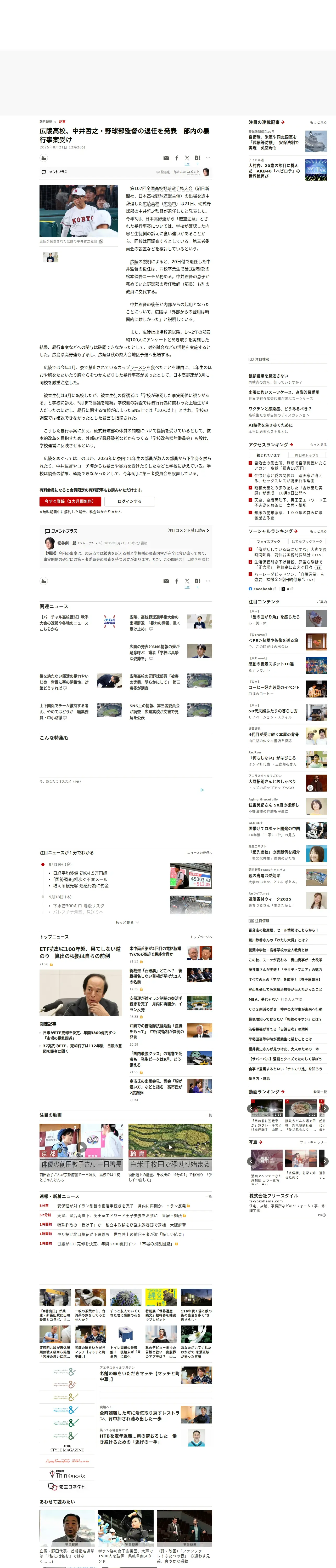
Task: Share on X via bottom icon
Action: coord(187,581)
